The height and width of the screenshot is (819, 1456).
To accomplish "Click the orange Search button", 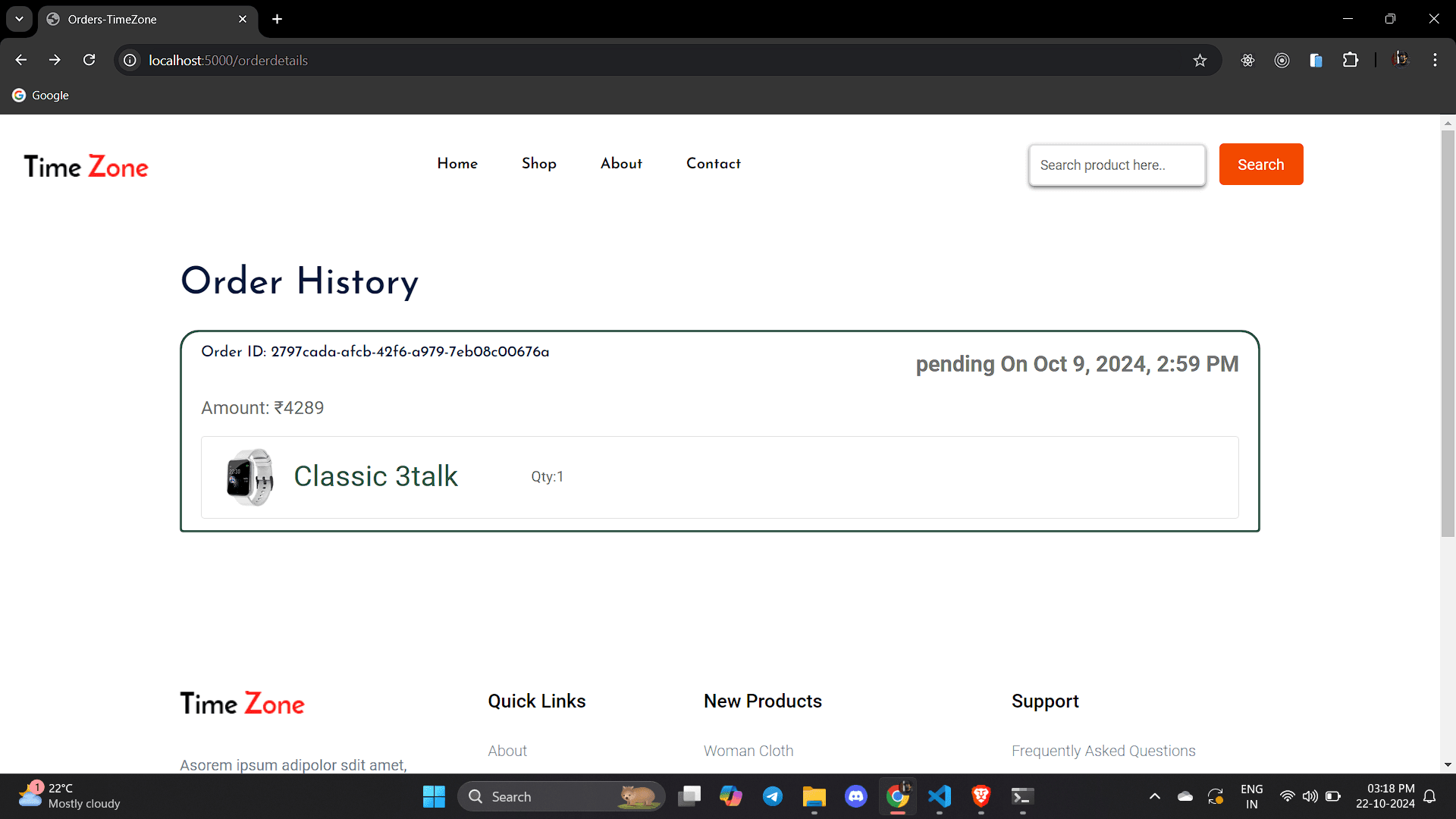I will click(x=1261, y=164).
